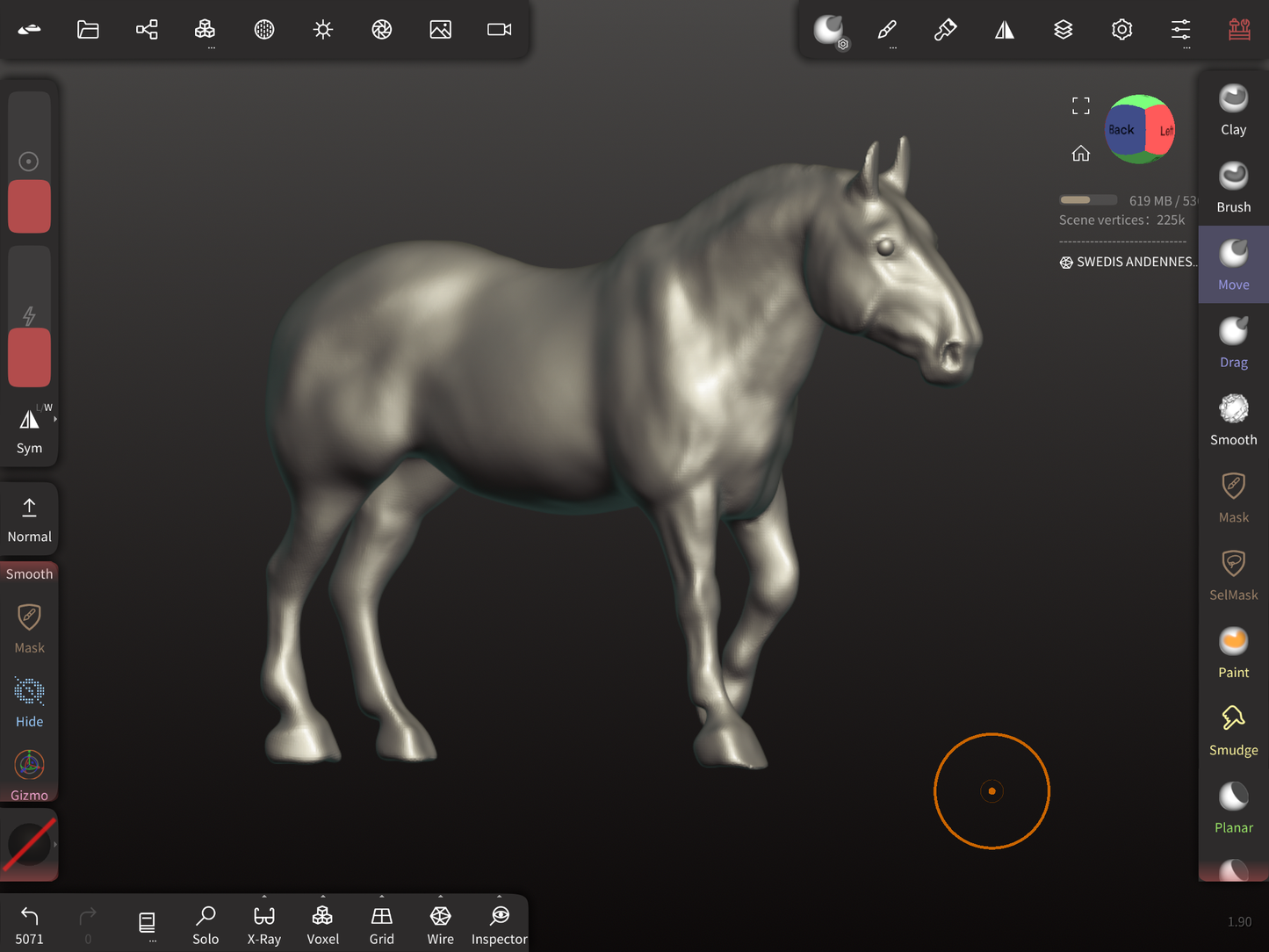Open the camera settings icon
This screenshot has height=952, width=1269.
(499, 30)
